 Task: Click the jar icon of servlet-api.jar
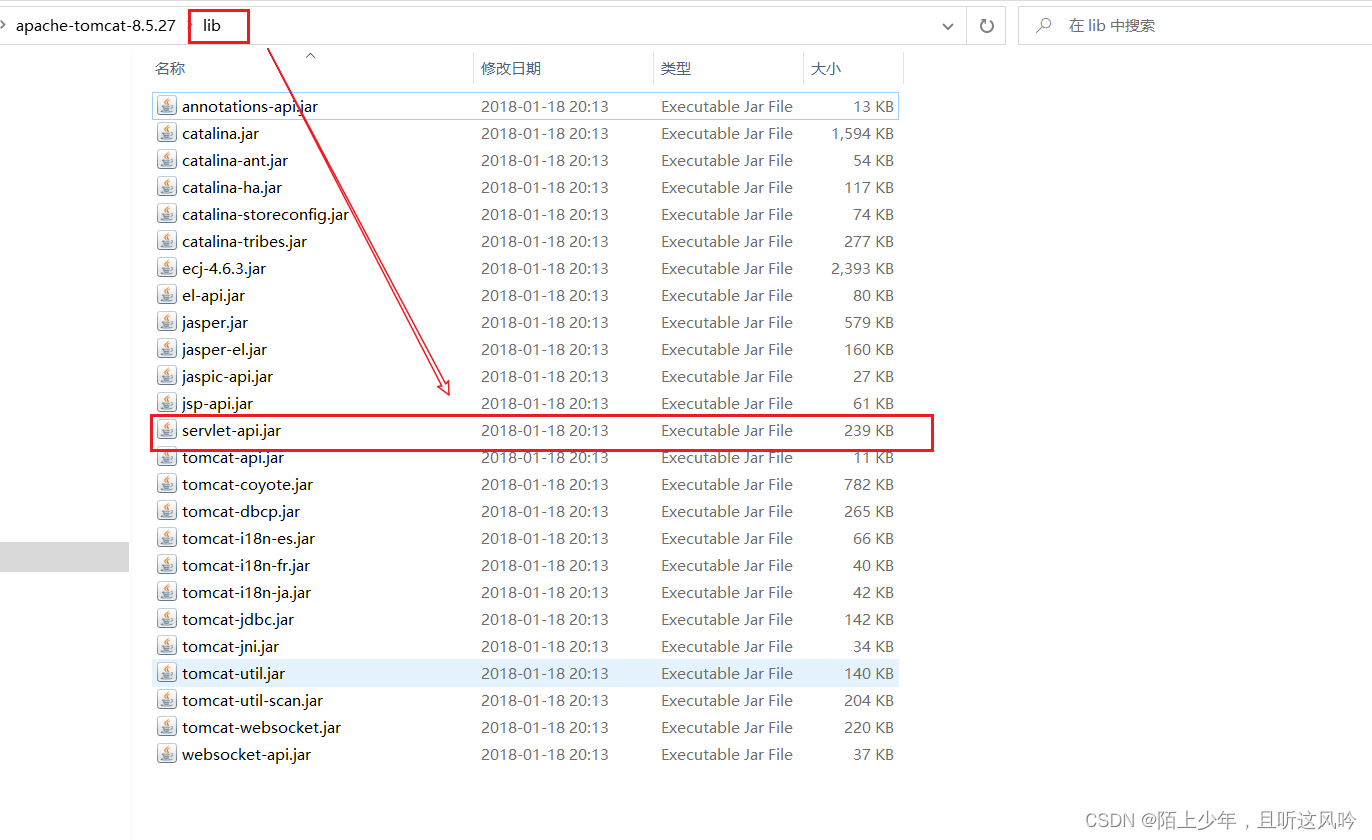click(x=167, y=430)
